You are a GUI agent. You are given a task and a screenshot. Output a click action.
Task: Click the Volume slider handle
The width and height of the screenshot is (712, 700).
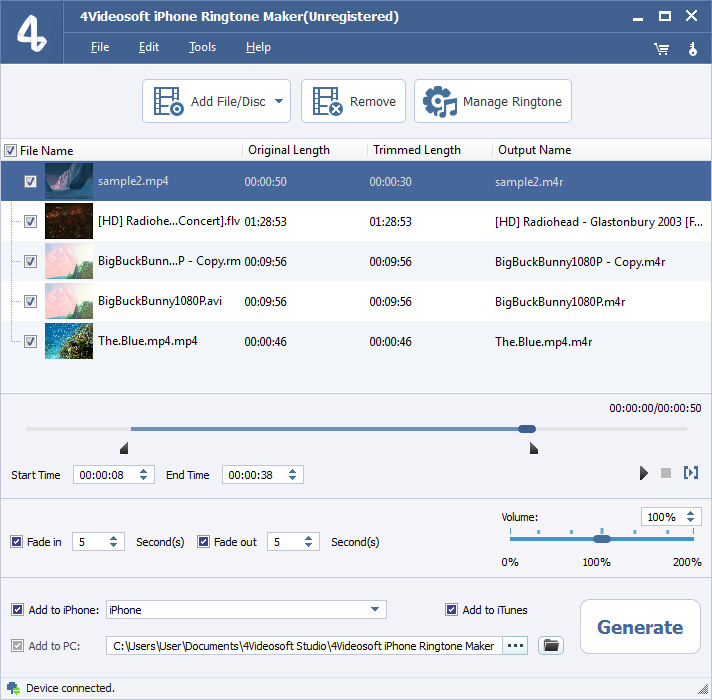tap(602, 538)
